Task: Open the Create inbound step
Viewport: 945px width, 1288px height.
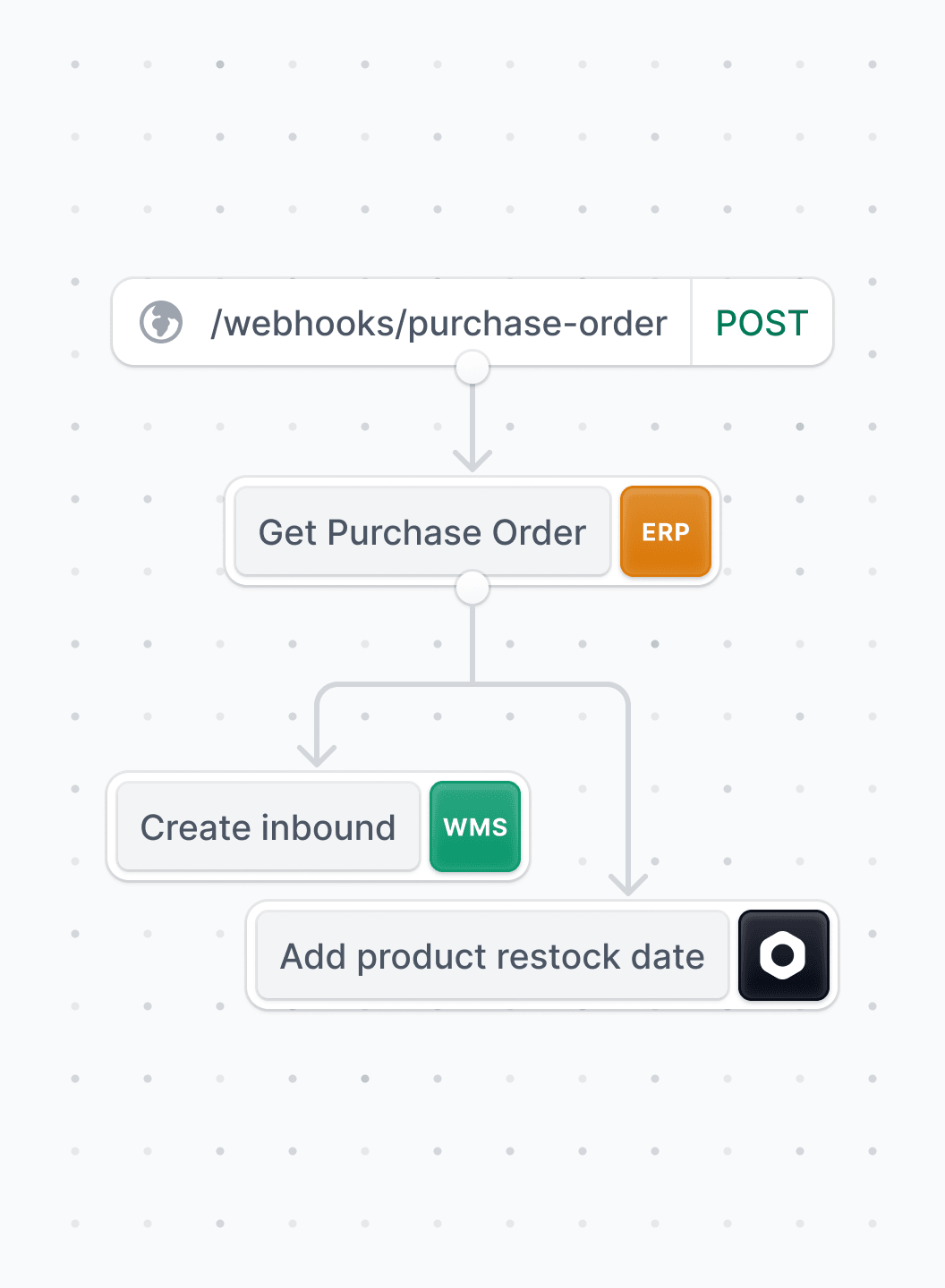Action: coord(268,826)
